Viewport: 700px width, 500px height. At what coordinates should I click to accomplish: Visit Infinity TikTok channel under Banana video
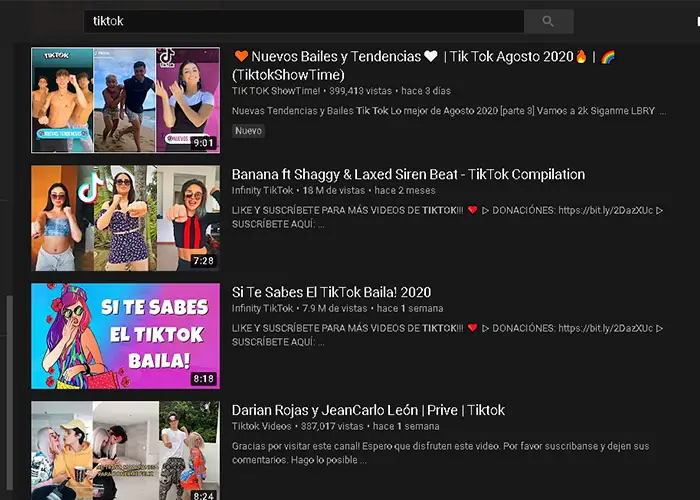click(x=262, y=191)
